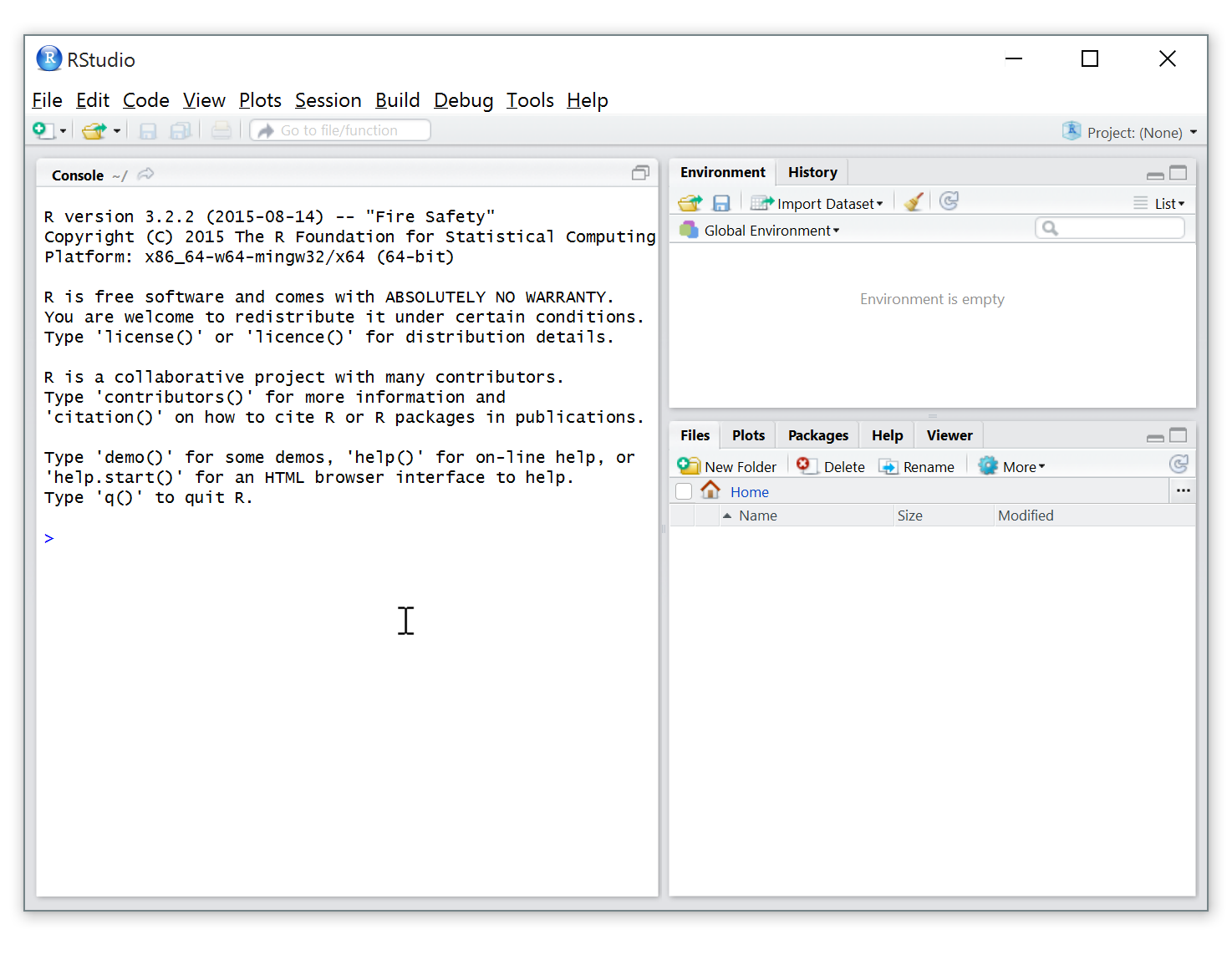1232x955 pixels.
Task: Click the Go to file/function field
Action: 340,130
